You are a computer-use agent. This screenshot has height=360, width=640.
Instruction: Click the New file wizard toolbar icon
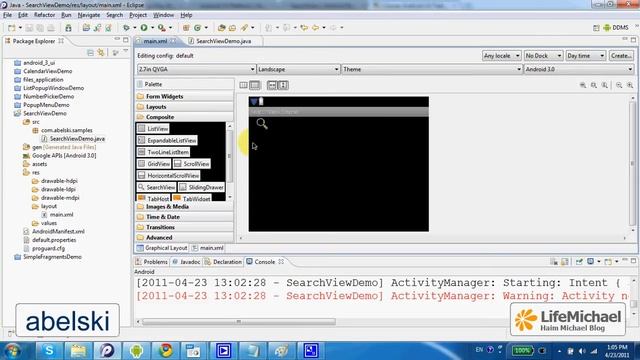pyautogui.click(x=12, y=28)
